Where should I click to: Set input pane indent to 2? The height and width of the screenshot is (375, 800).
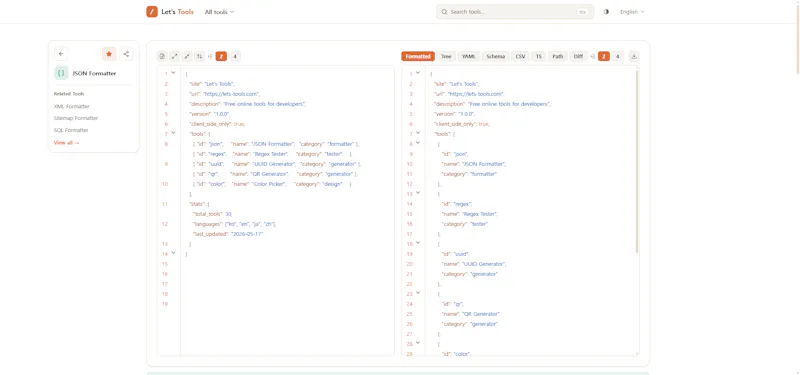(221, 56)
